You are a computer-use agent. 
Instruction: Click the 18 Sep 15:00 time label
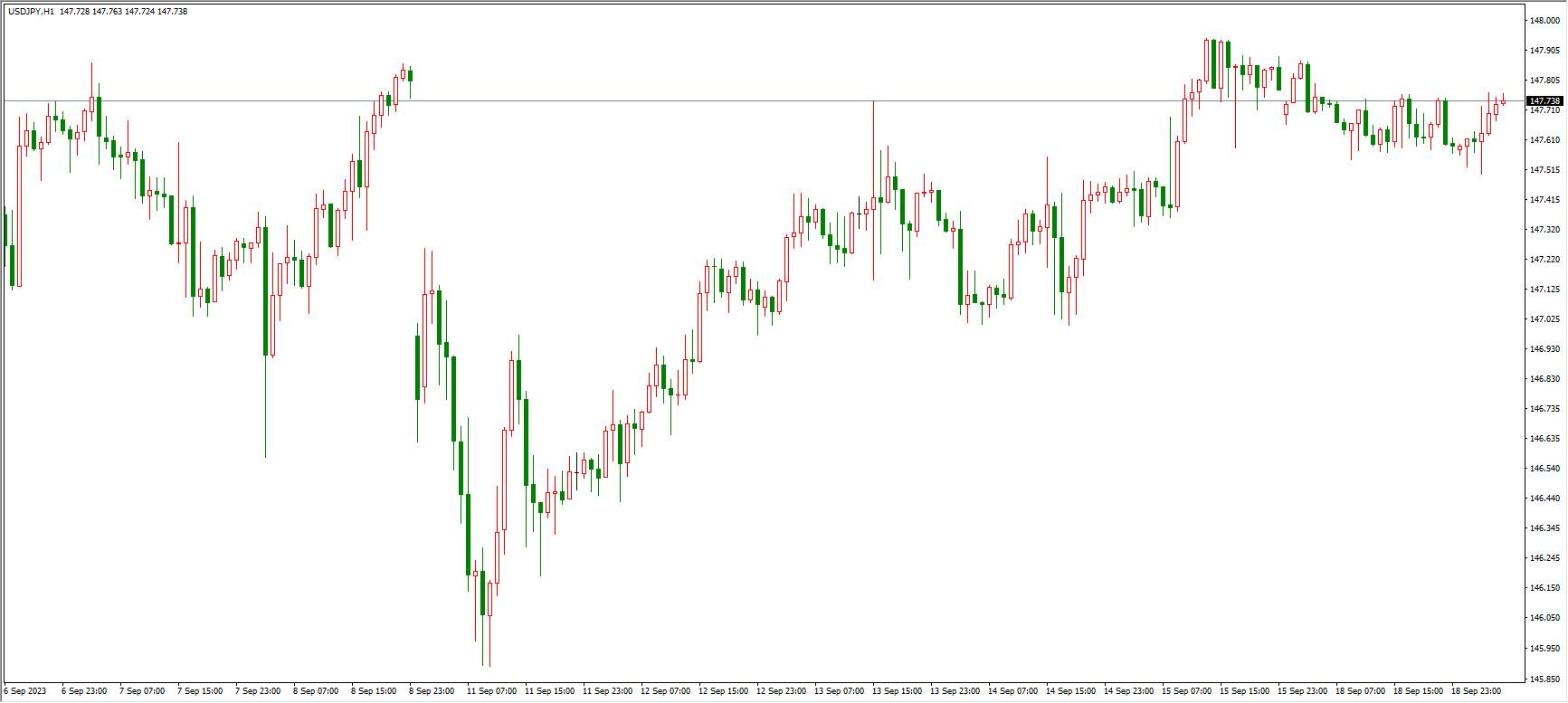[x=1418, y=691]
